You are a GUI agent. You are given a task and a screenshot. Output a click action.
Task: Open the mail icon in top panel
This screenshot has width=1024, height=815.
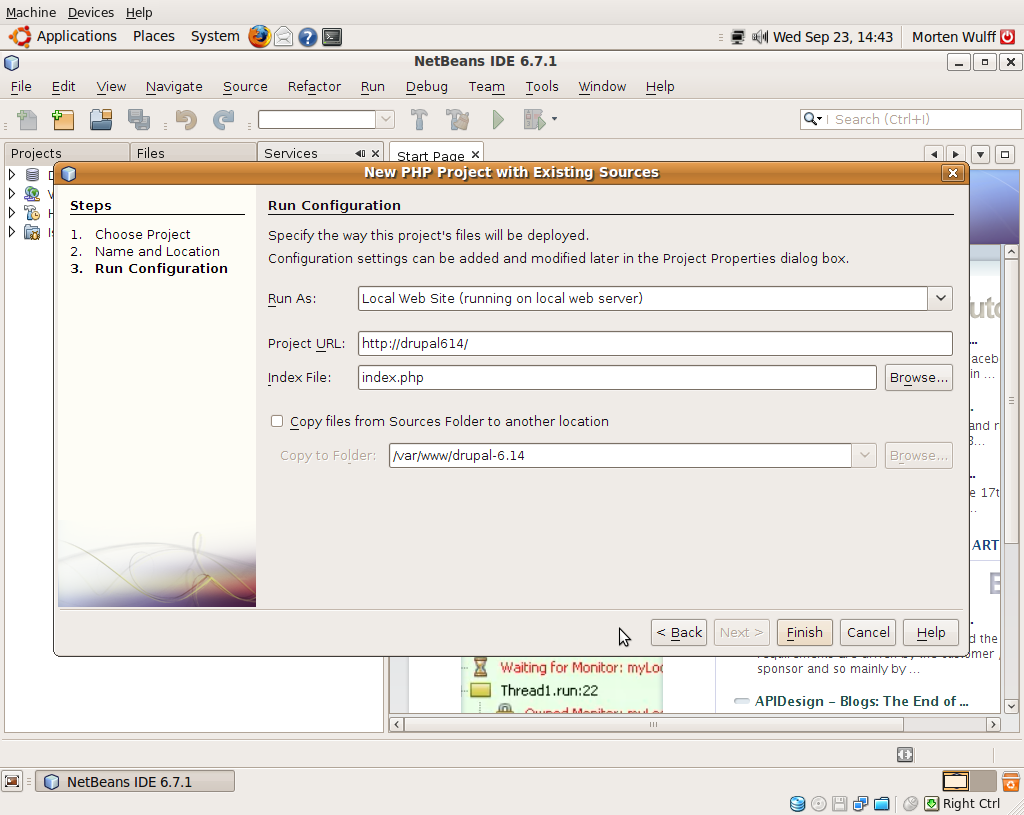[x=283, y=37]
